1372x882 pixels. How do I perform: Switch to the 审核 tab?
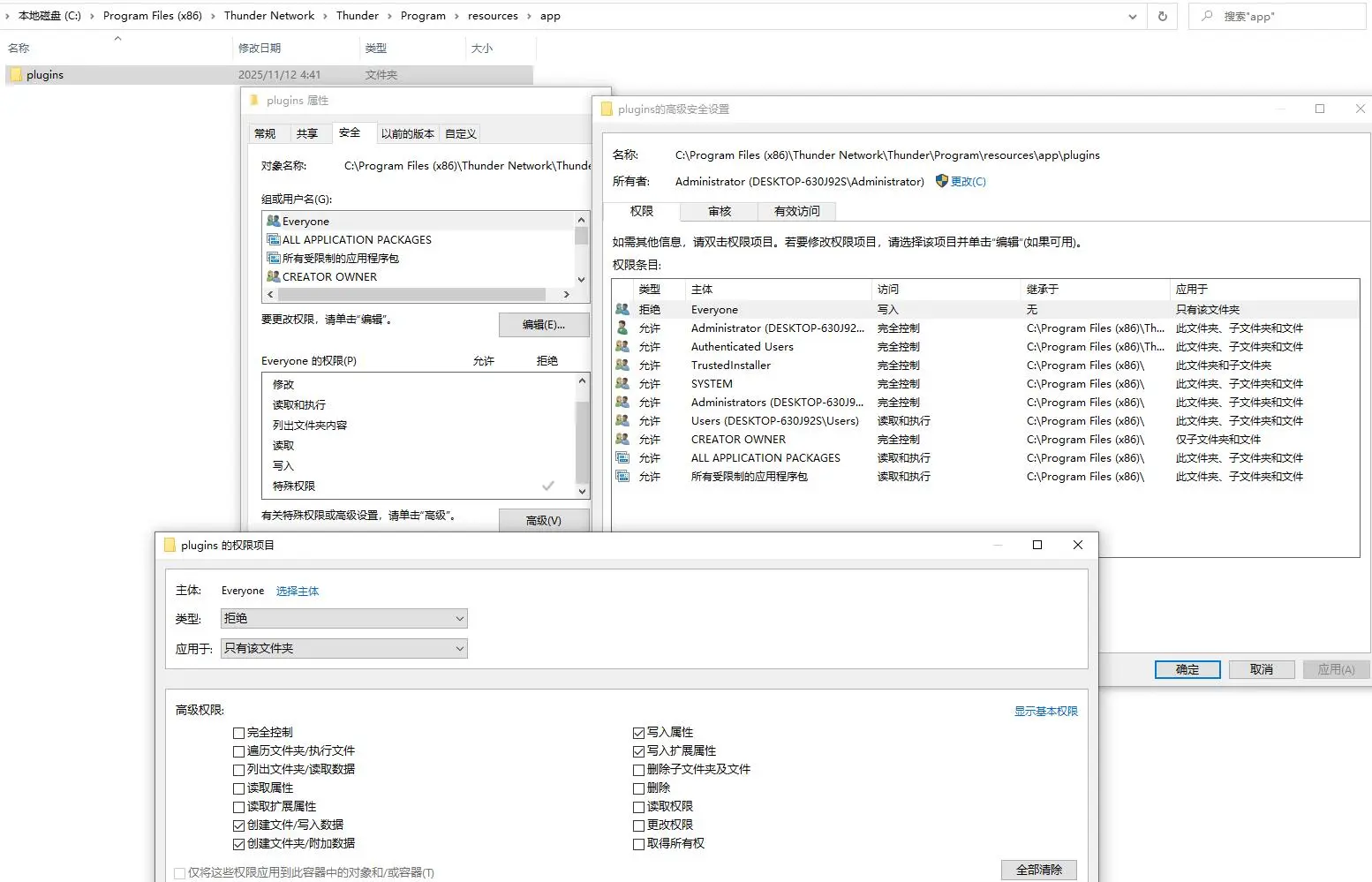[x=719, y=212]
